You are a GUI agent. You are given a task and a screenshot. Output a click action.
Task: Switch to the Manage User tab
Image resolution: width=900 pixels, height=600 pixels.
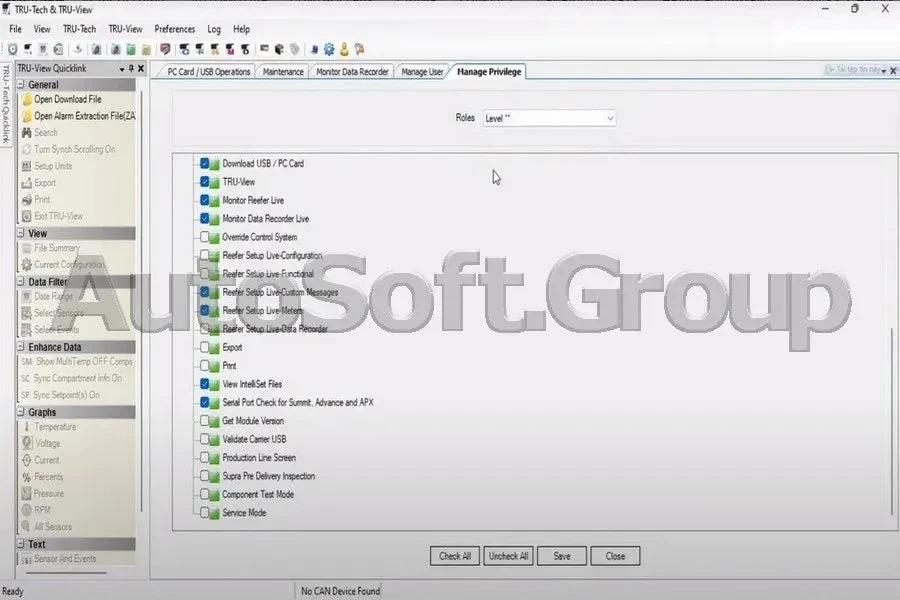click(422, 72)
